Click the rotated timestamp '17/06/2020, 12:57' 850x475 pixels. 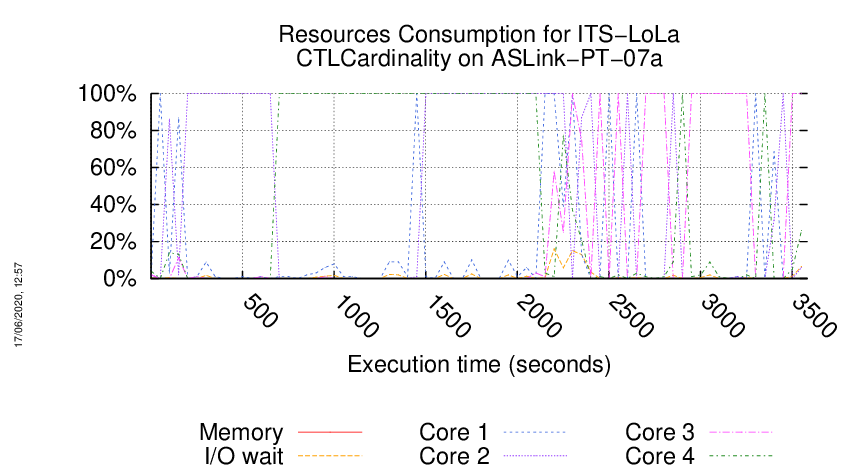pos(18,305)
